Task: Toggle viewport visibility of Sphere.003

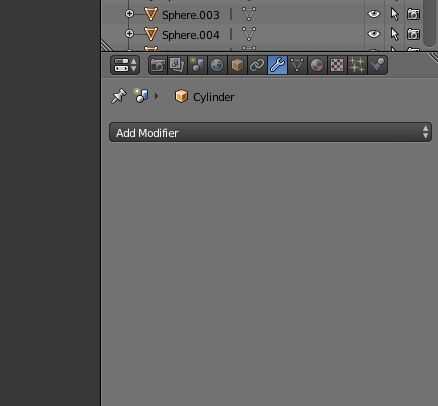Action: click(x=374, y=14)
